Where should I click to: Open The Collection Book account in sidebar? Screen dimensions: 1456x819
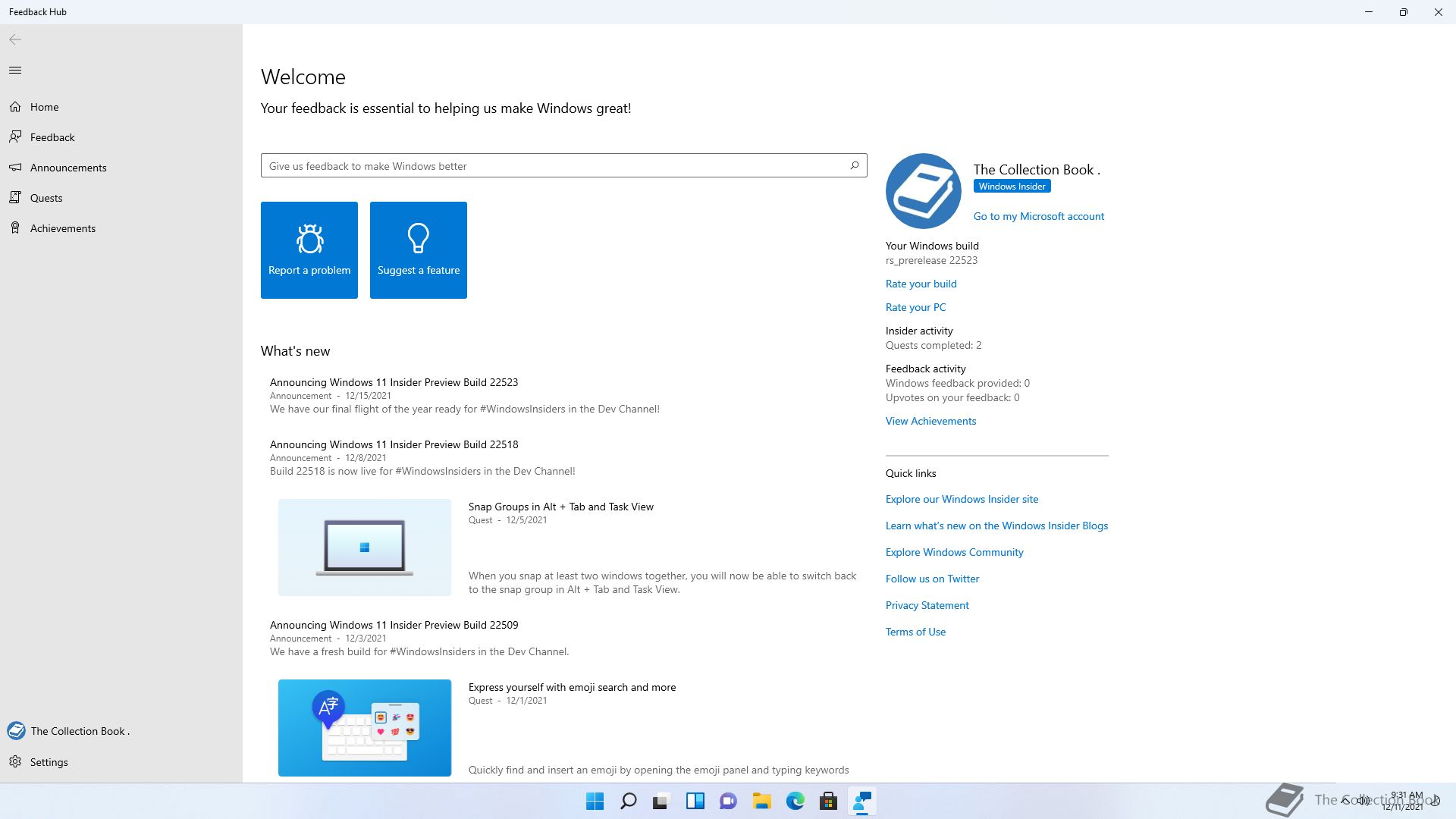(x=121, y=731)
